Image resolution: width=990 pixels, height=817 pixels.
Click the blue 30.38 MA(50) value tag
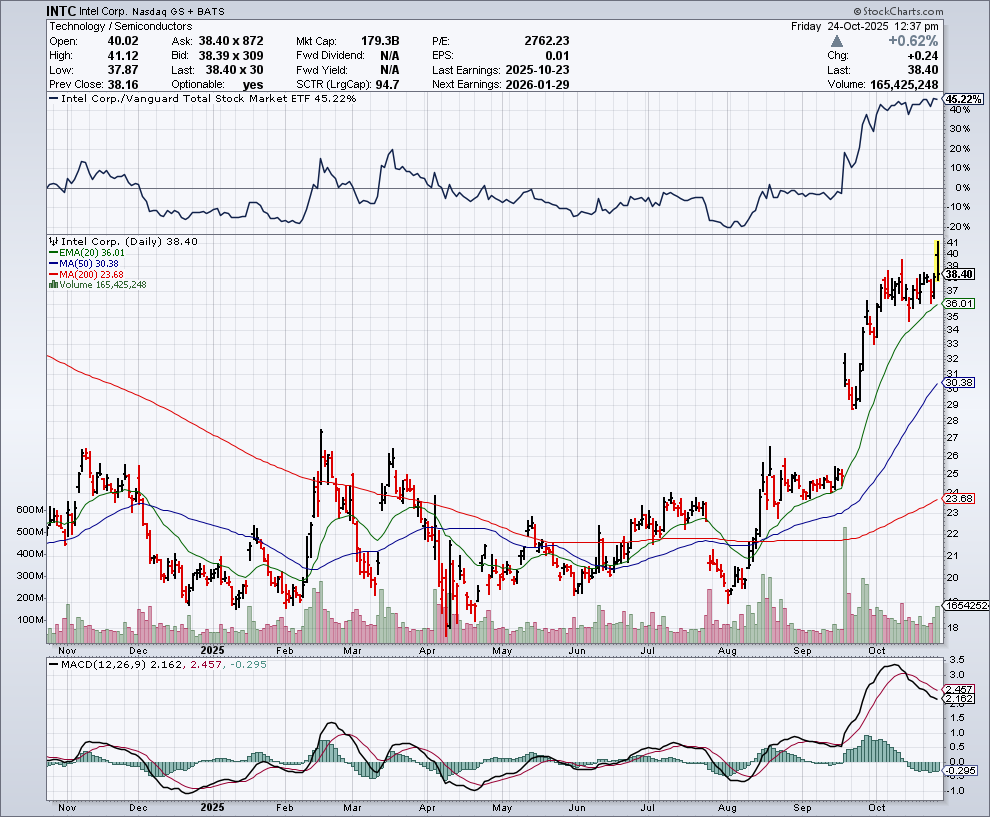tap(959, 383)
